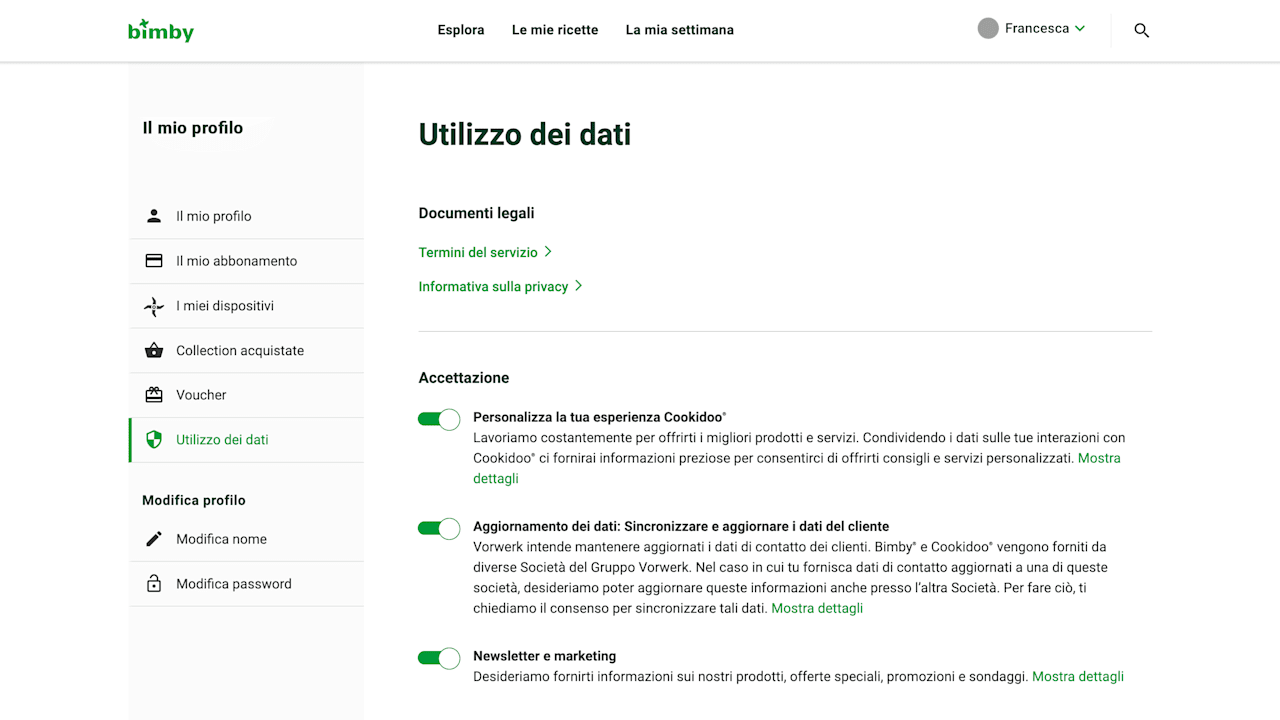1280x720 pixels.
Task: Open the Informativa sulla privacy link
Action: pos(493,286)
